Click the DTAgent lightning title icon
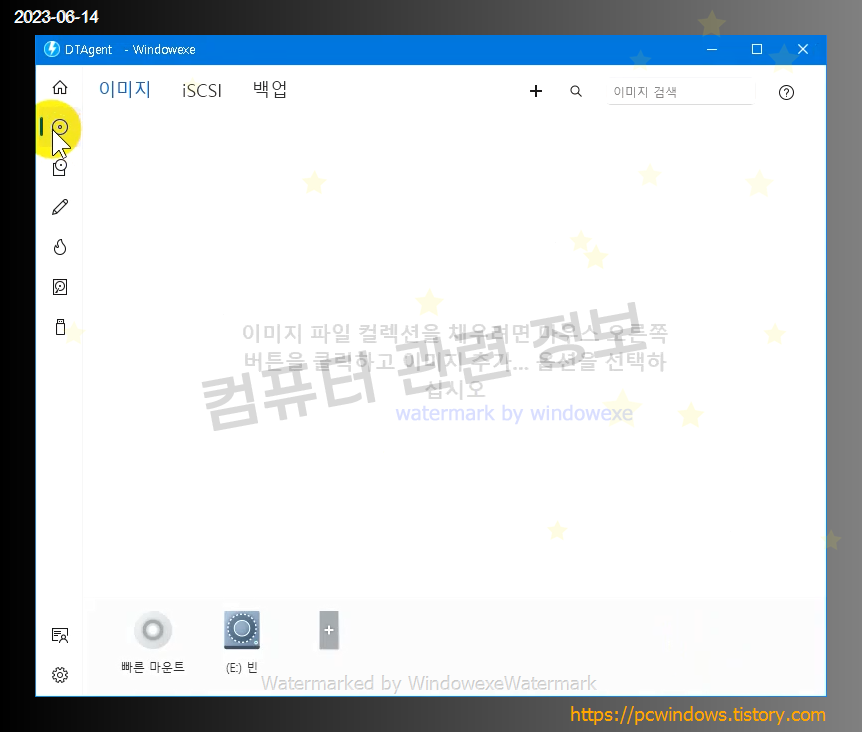862x732 pixels. pos(52,49)
